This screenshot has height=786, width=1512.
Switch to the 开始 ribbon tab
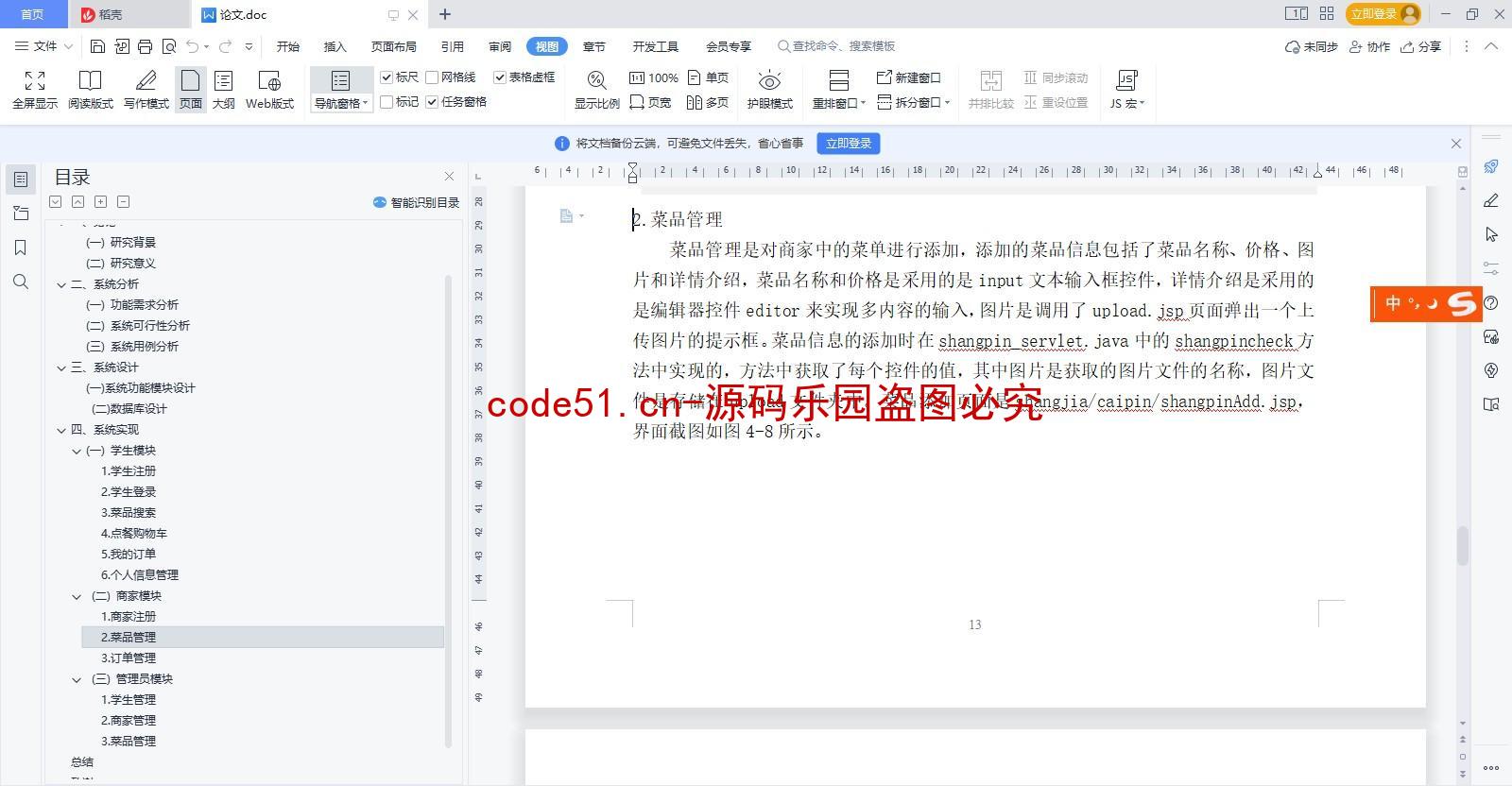(x=288, y=46)
